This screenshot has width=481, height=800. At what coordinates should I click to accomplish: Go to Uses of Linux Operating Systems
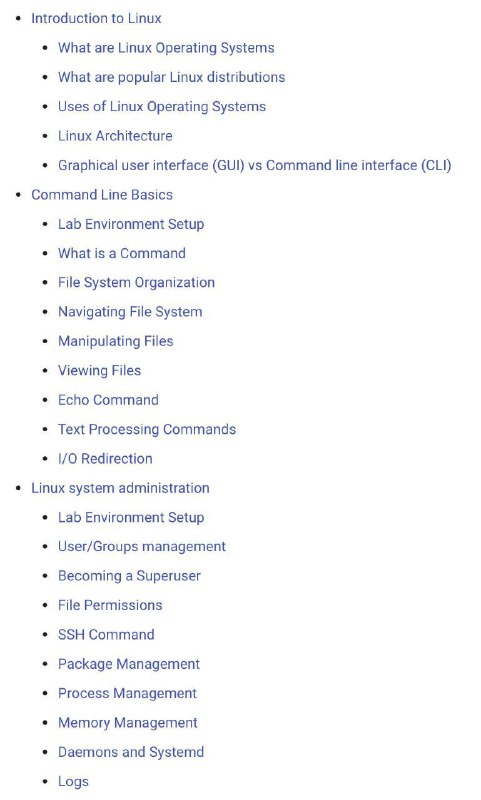tap(162, 107)
